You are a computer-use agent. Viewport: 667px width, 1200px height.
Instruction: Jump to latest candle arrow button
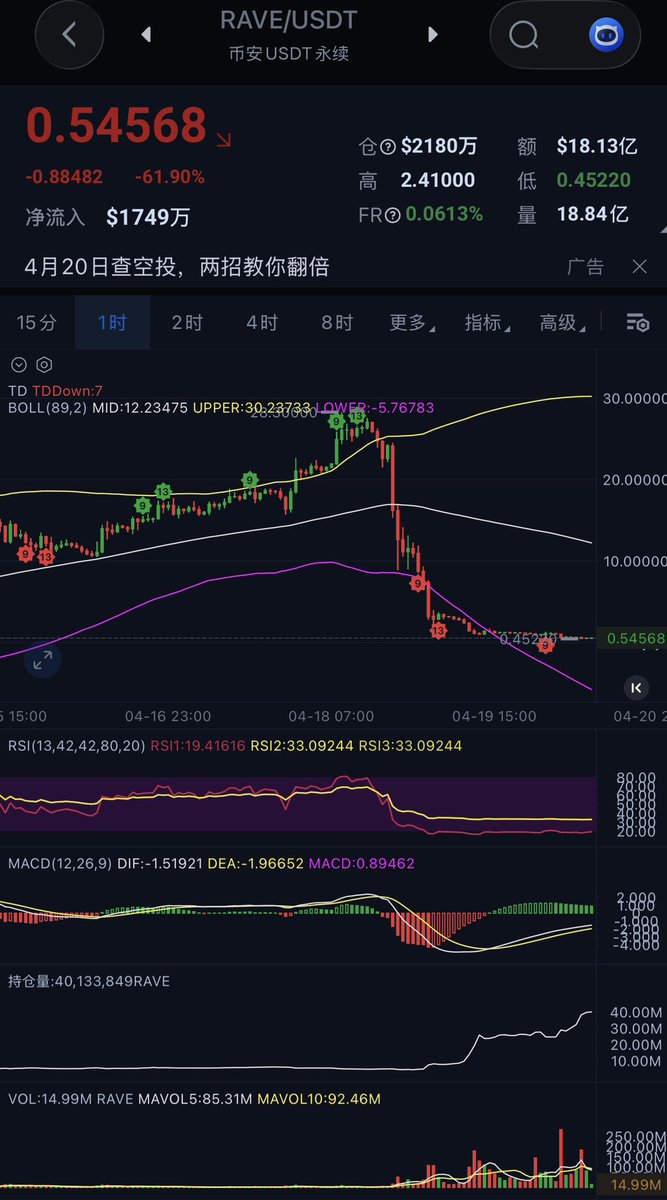point(635,687)
